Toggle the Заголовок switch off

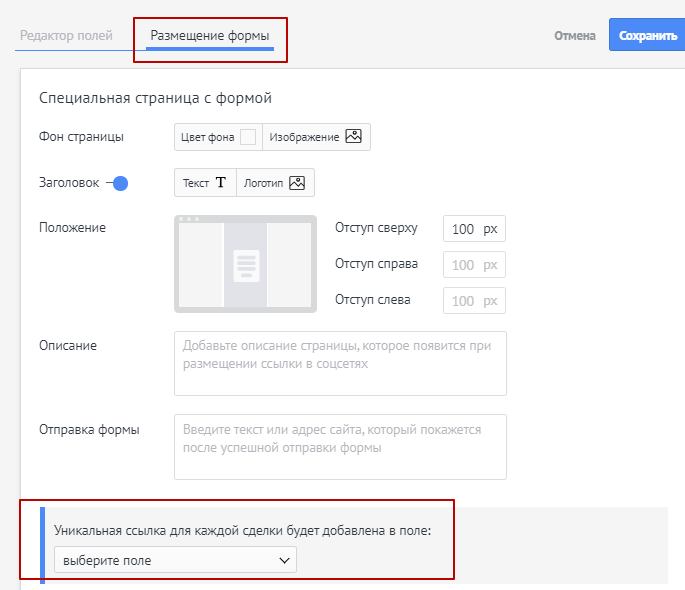point(118,183)
